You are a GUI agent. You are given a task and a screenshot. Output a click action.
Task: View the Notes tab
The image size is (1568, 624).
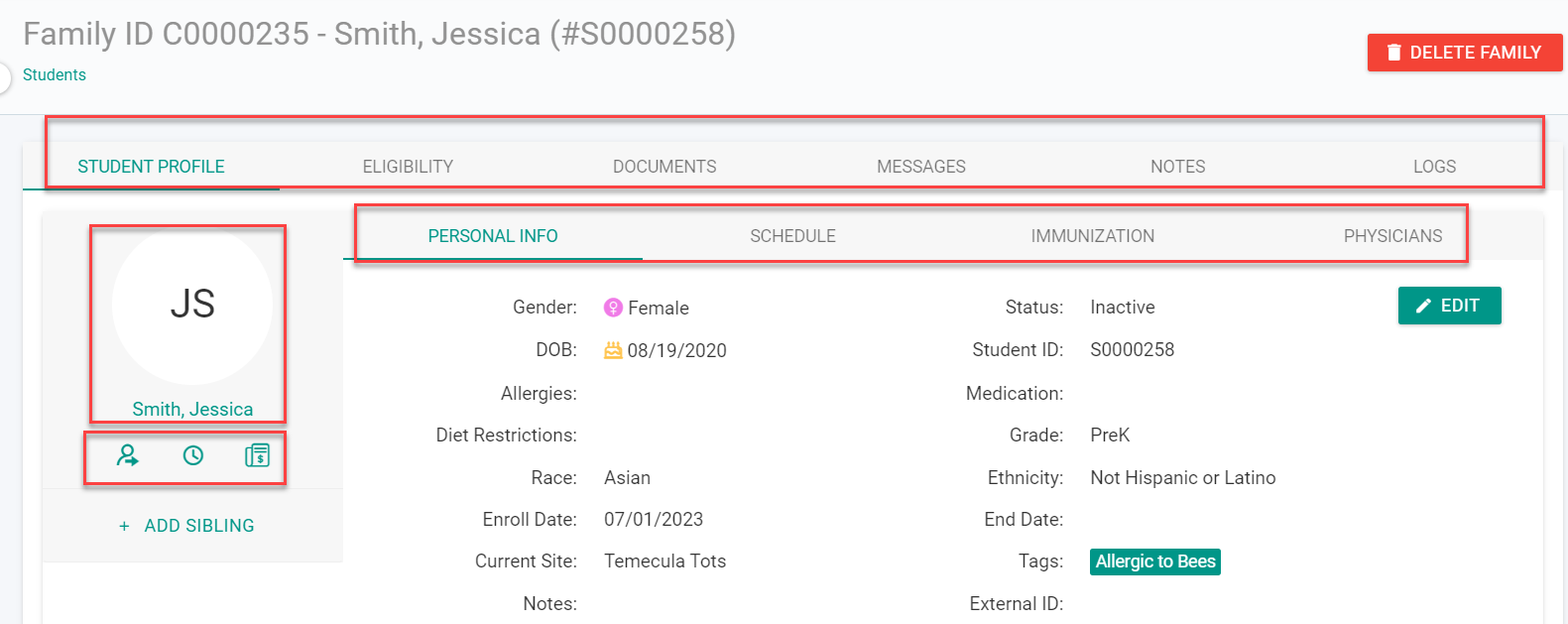coord(1178,167)
